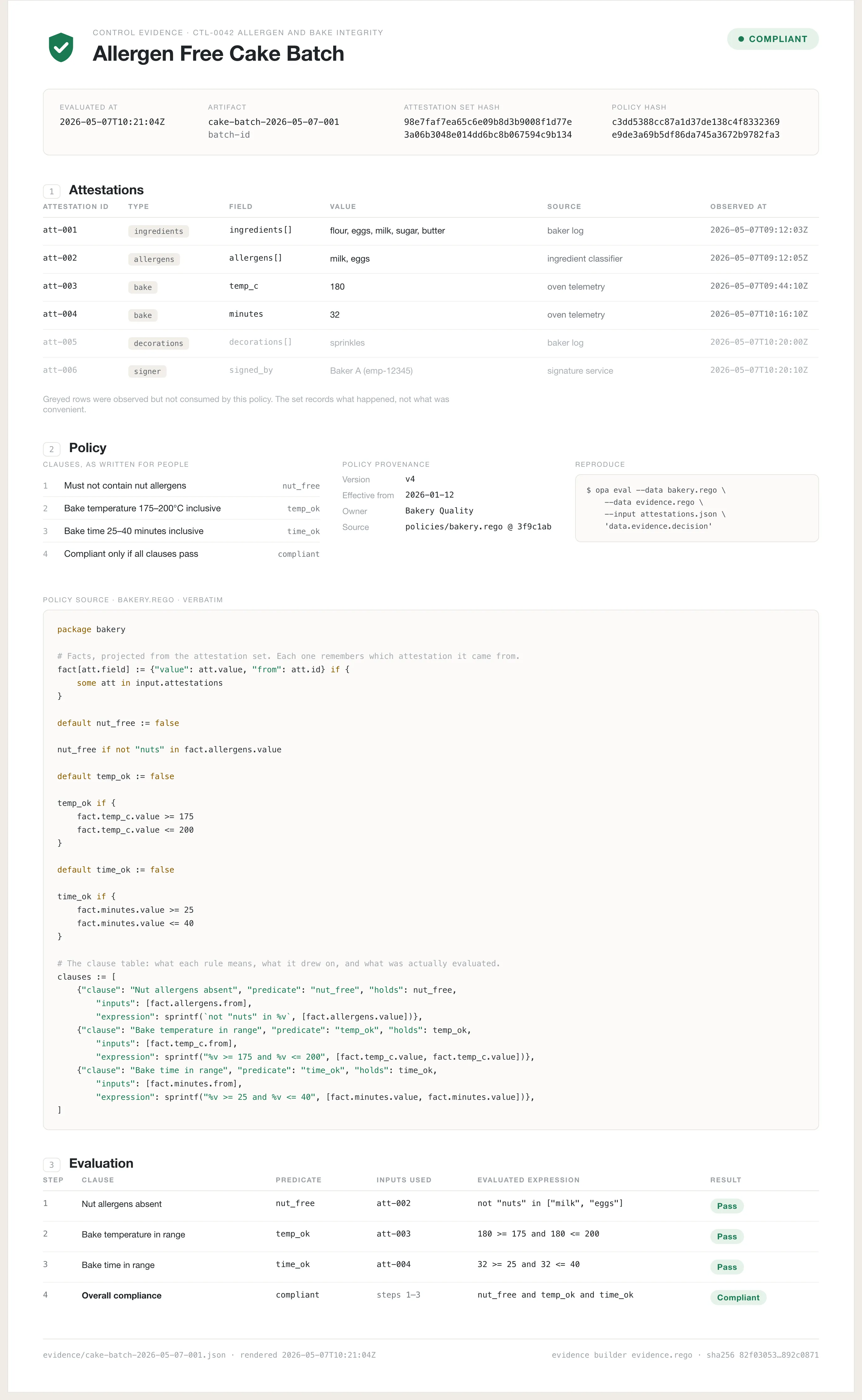Click the COMPLIANT status badge
862x1400 pixels.
point(773,39)
